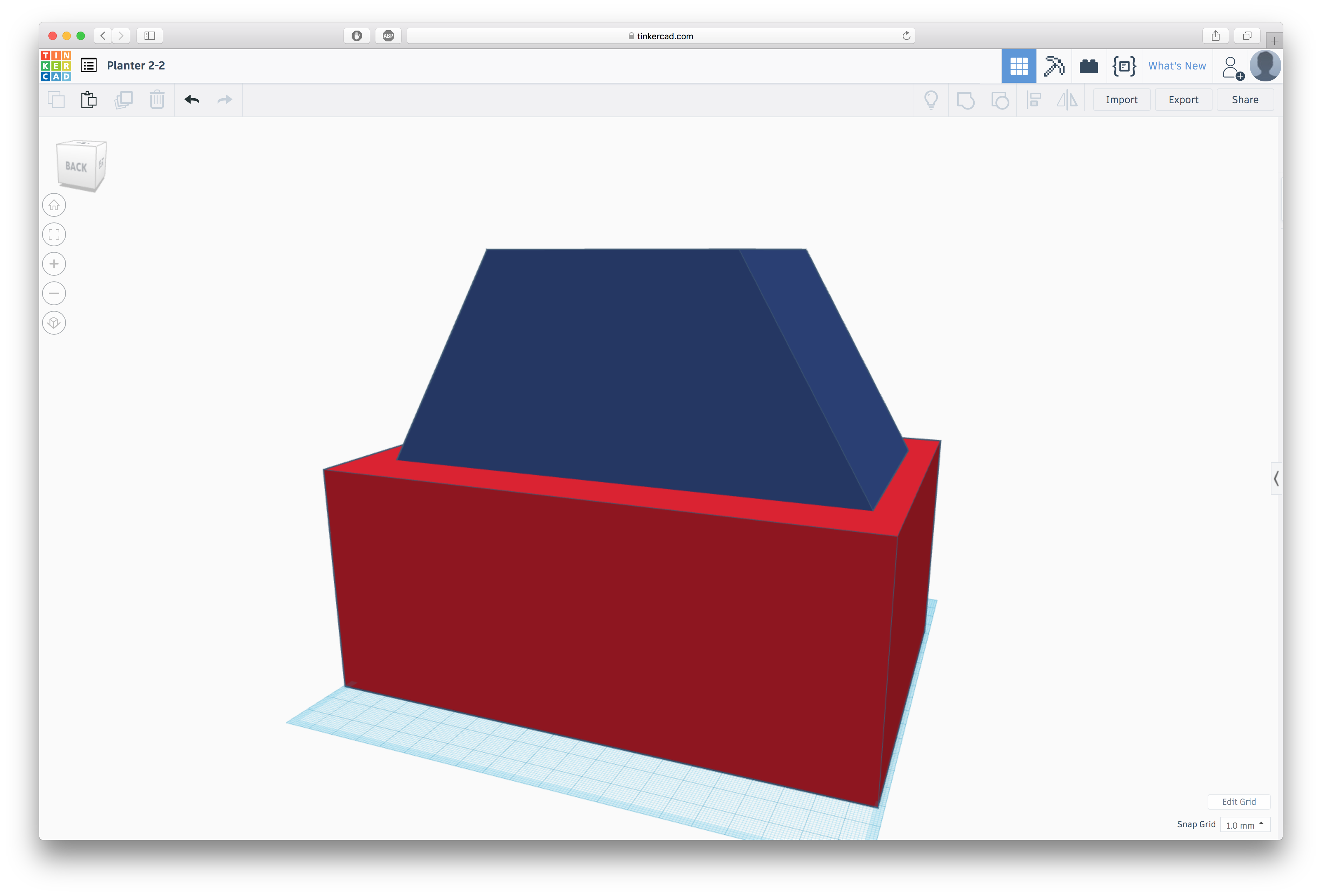
Task: Click the Show all lightbulb icon
Action: tap(931, 100)
